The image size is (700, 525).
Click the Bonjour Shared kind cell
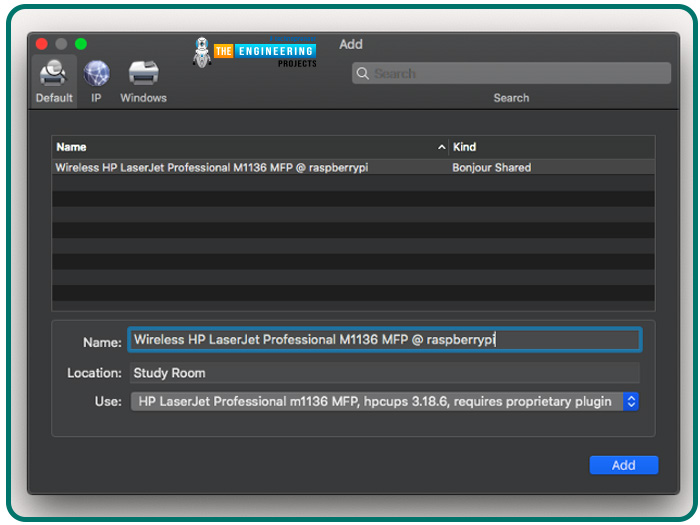point(492,168)
